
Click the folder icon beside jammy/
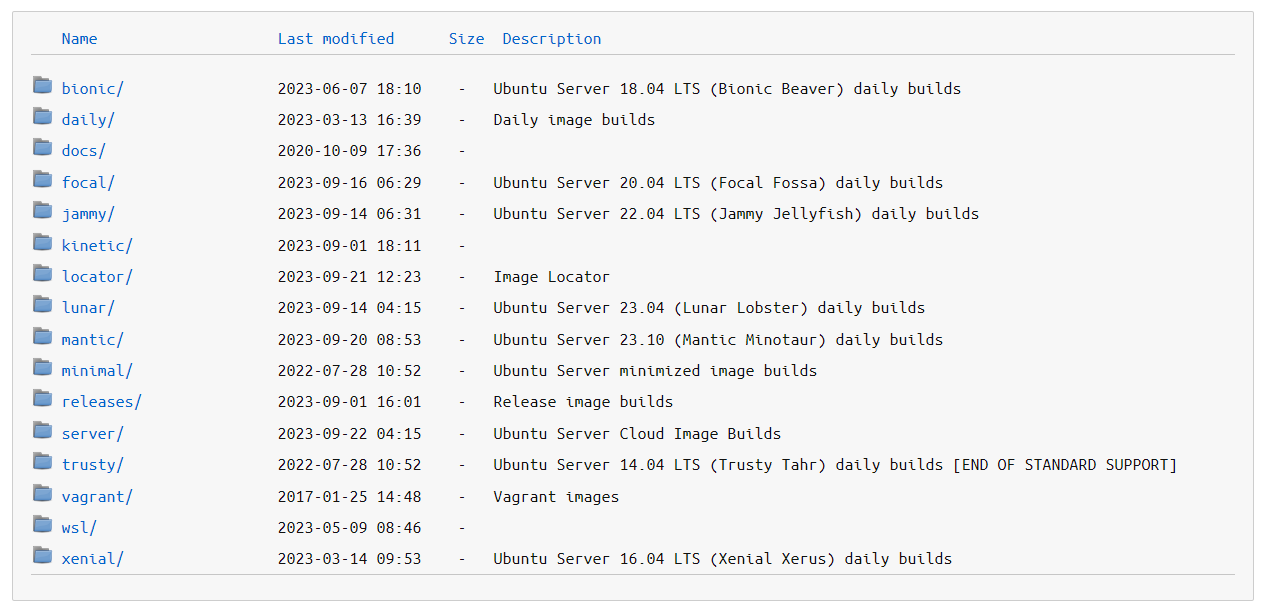pos(42,210)
